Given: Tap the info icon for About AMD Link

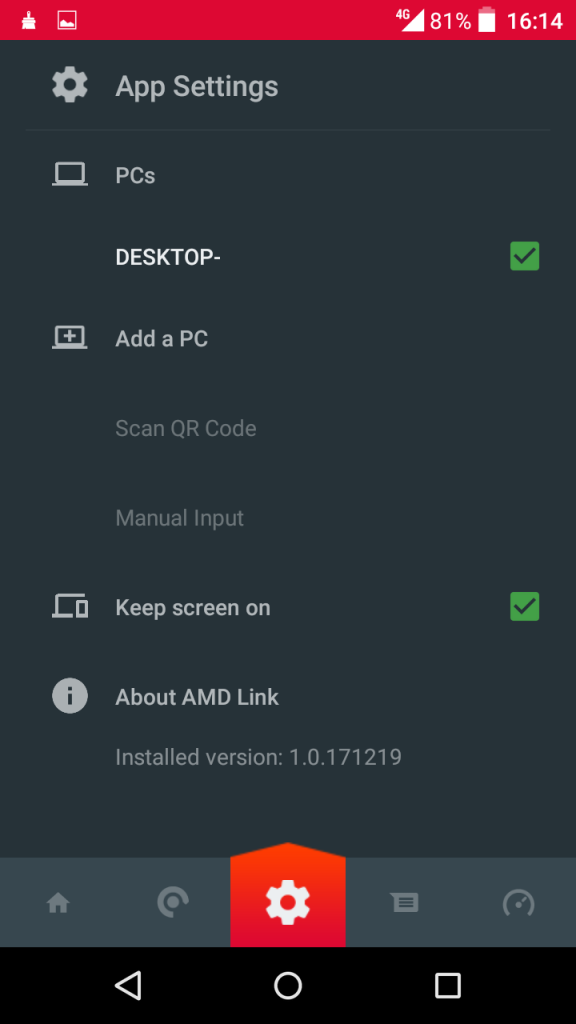Looking at the screenshot, I should coord(69,695).
